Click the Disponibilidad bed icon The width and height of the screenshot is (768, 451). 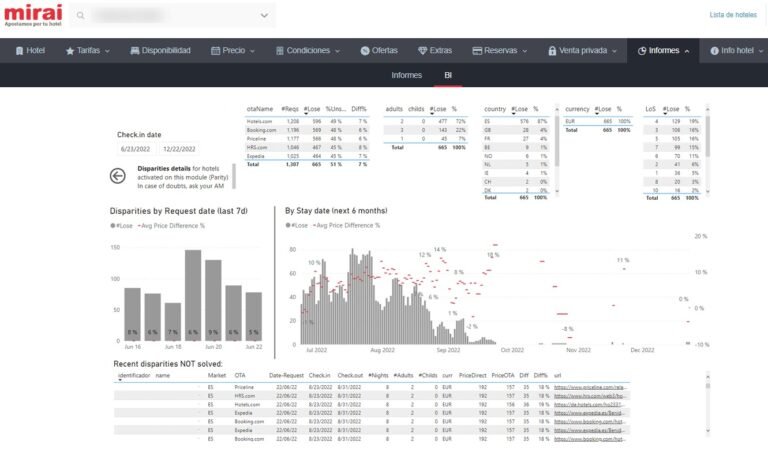pyautogui.click(x=134, y=50)
